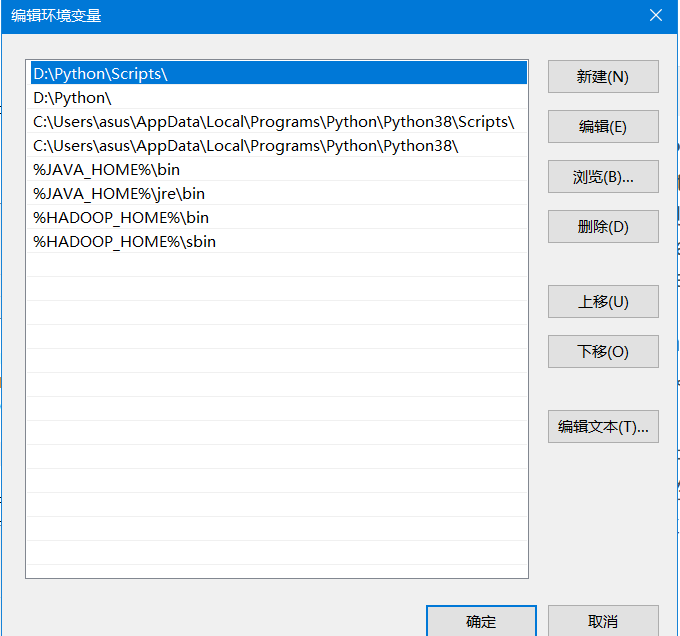Select the %HADOOP_HOME%\sbin entry
Viewport: 680px width, 636px height.
click(x=279, y=241)
